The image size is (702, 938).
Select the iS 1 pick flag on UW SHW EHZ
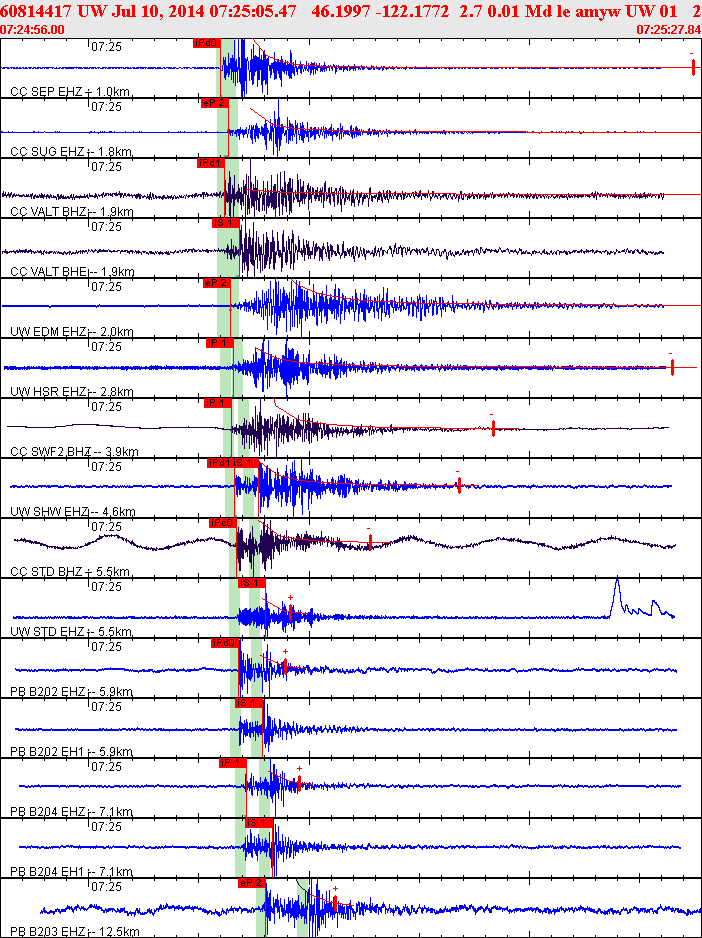(x=246, y=462)
